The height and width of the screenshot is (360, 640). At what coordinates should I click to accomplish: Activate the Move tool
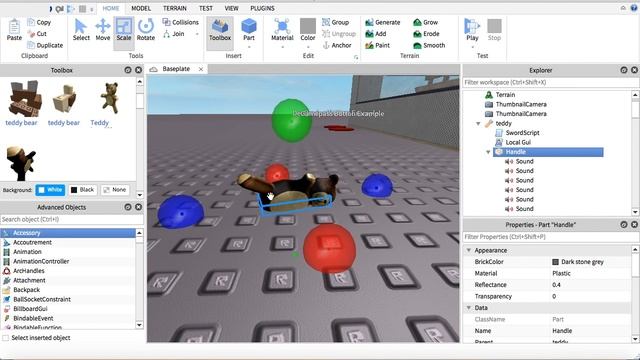[102, 30]
